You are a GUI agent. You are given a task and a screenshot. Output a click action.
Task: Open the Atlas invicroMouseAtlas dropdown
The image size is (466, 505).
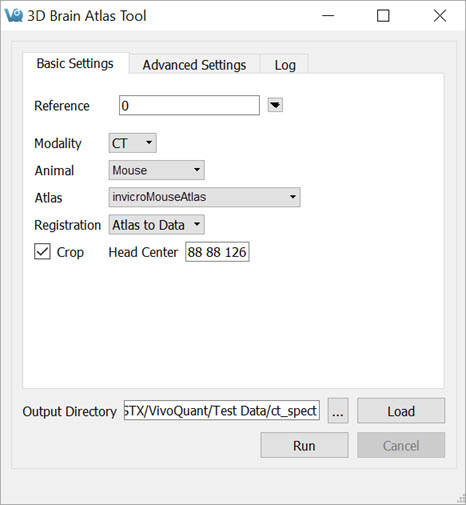(205, 197)
